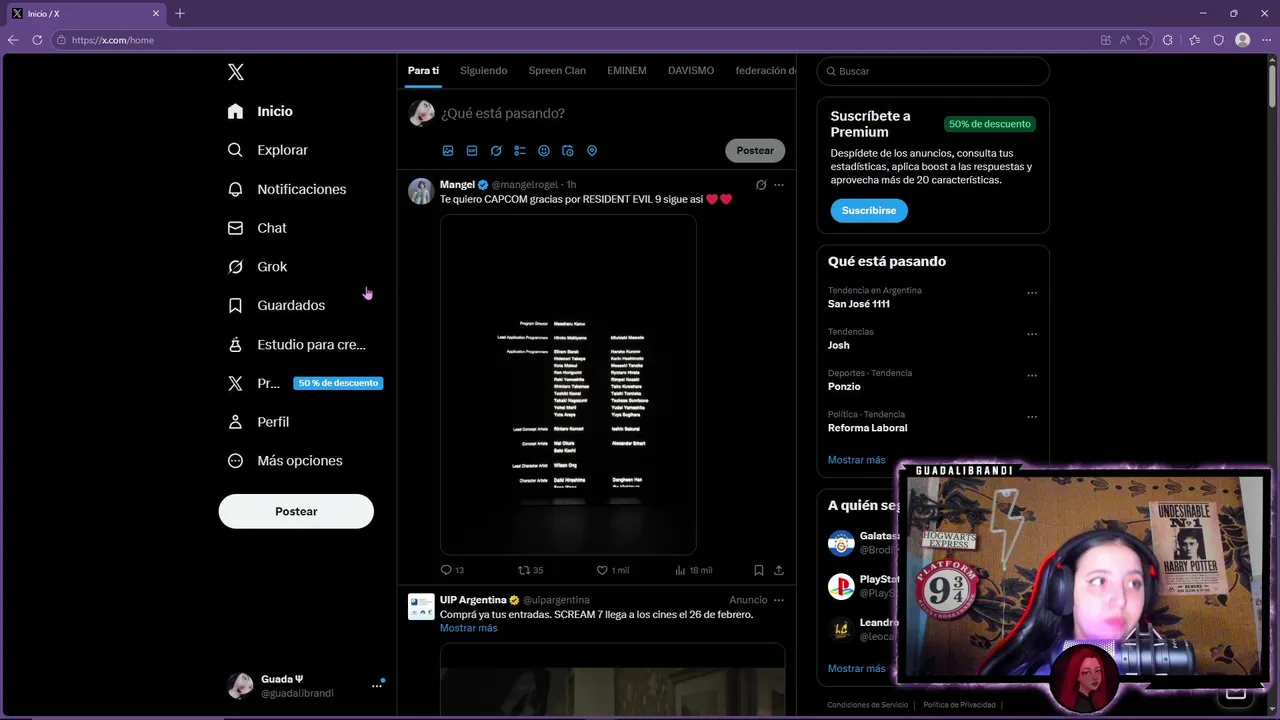Image resolution: width=1280 pixels, height=720 pixels.
Task: Click the X logo in the sidebar
Action: pos(236,72)
